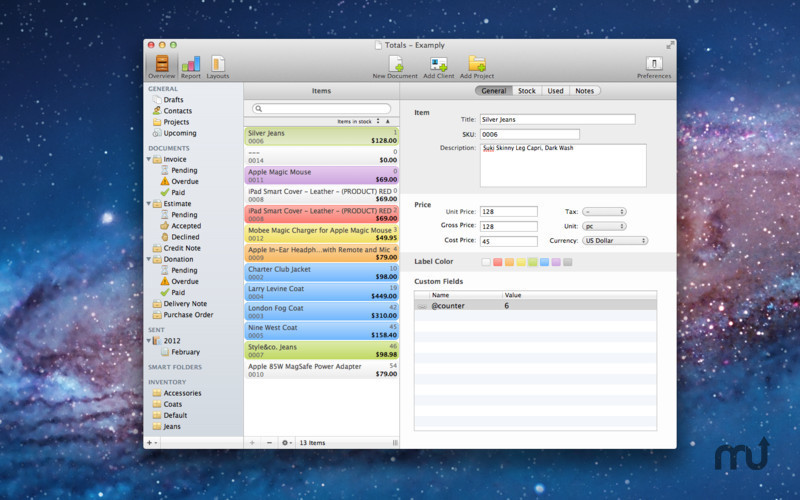Click the Add Project folder icon
Screen dimensions: 800x500
477,67
